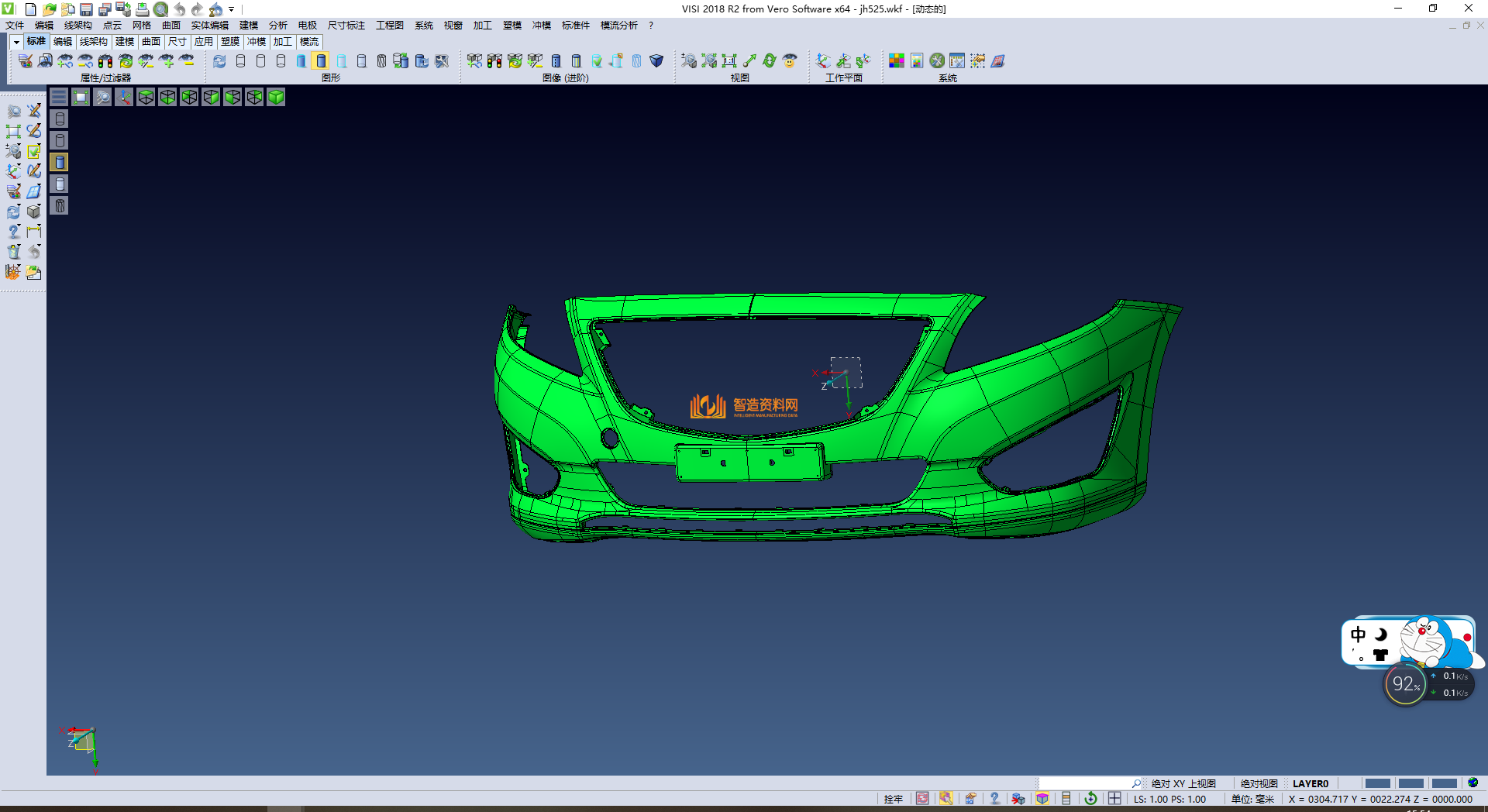Viewport: 1488px width, 812px height.
Task: Expand the quick access toolbar customize arrow
Action: (x=231, y=9)
